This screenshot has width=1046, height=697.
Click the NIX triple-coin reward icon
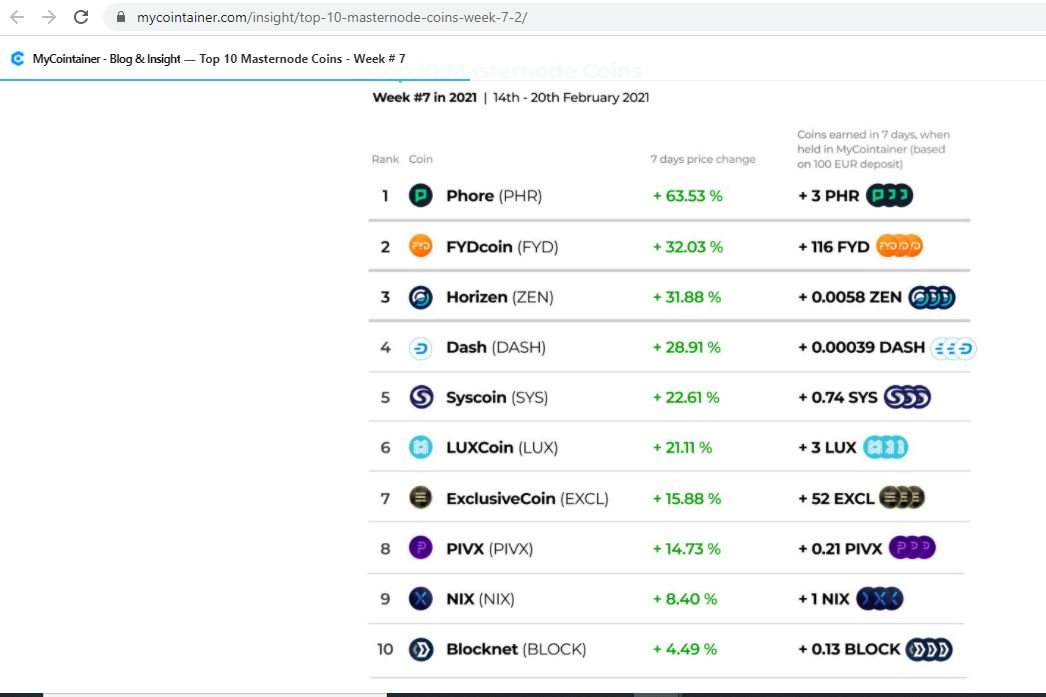click(879, 598)
